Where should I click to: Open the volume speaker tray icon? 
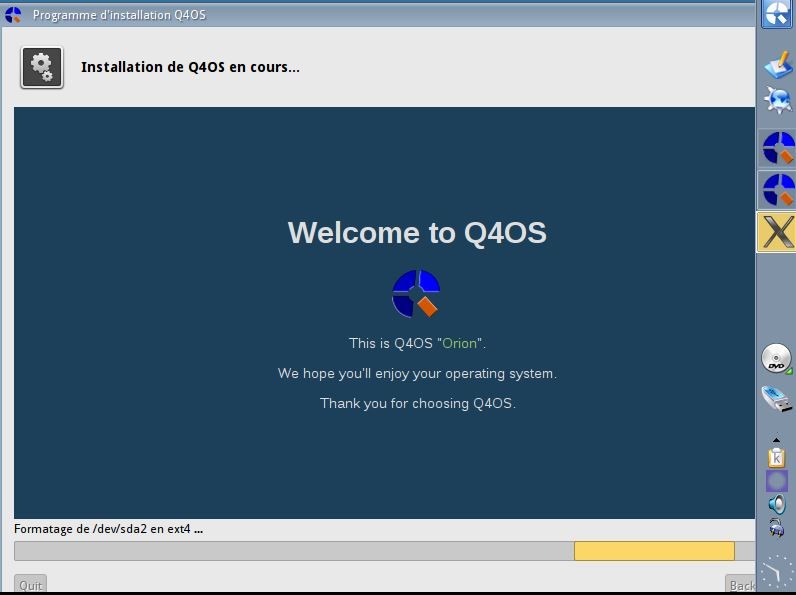tap(777, 505)
